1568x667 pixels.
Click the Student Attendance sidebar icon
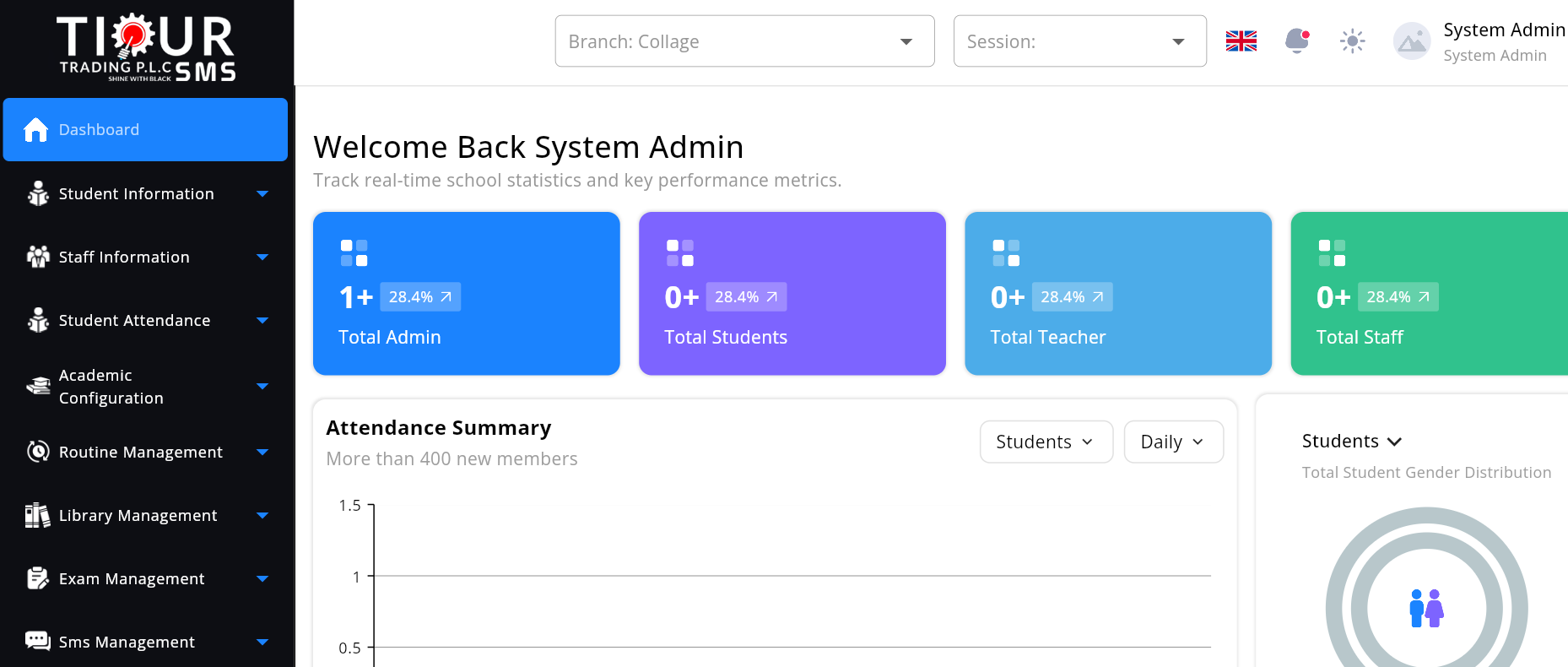[x=38, y=320]
